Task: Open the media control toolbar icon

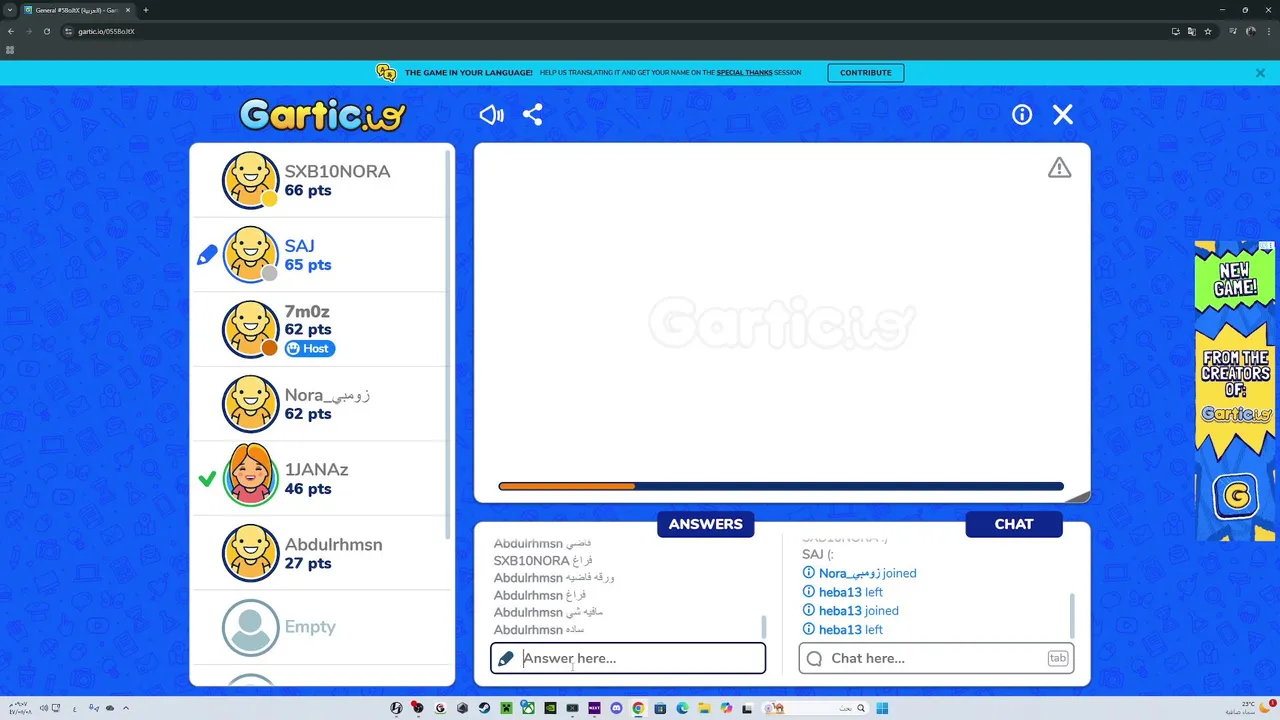Action: pos(1233,31)
